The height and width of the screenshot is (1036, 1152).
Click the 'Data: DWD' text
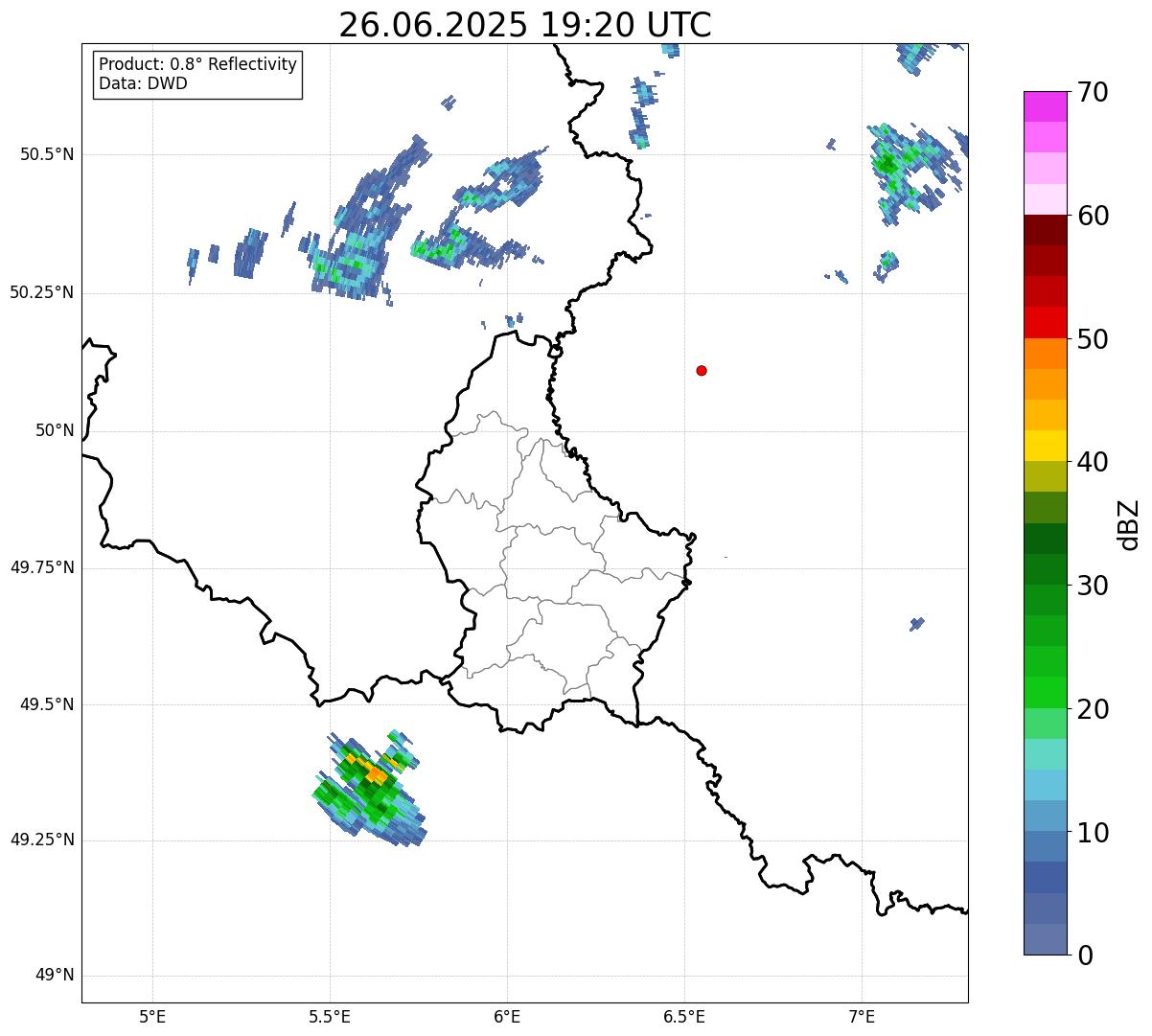(x=143, y=83)
